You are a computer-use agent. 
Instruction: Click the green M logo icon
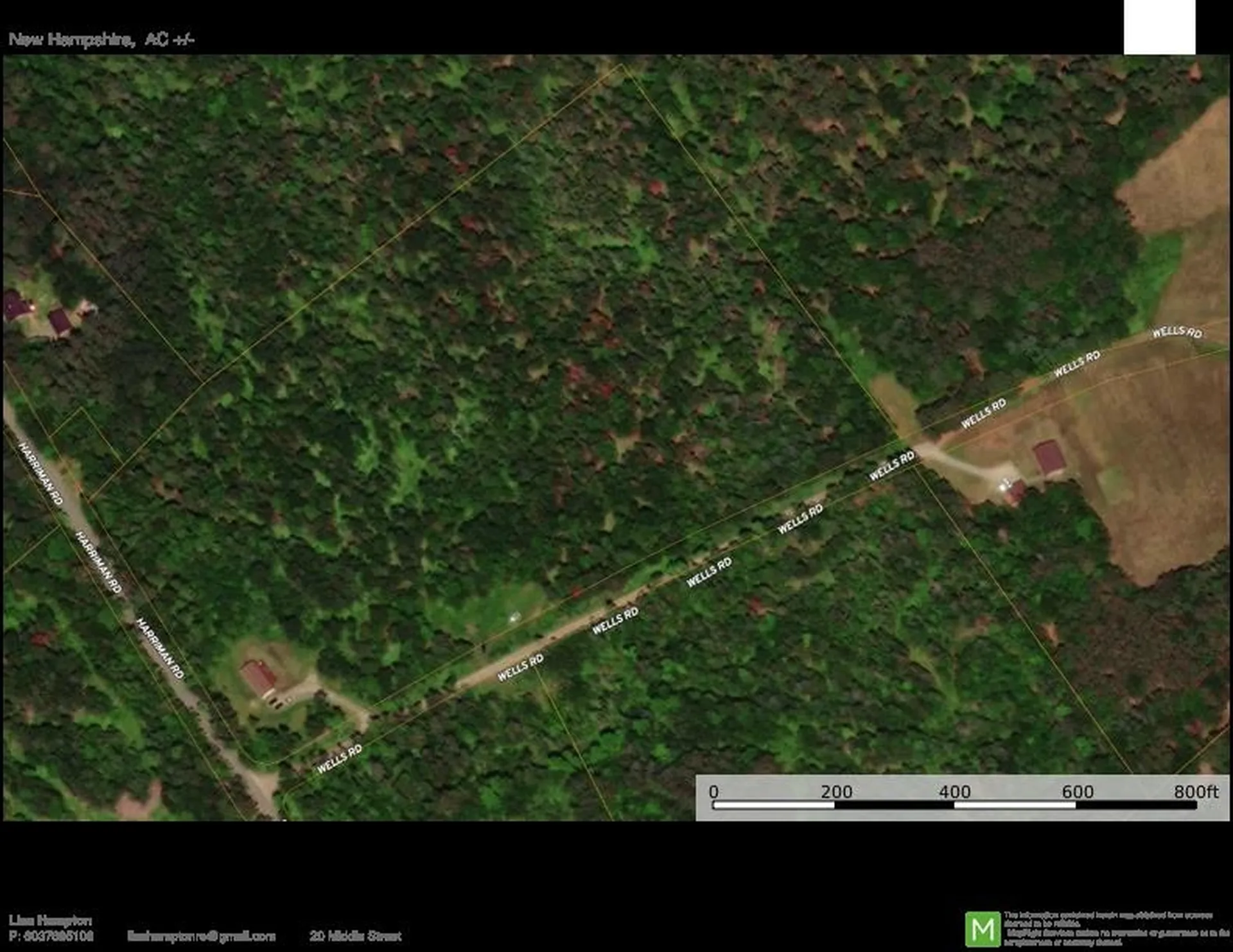coord(983,929)
